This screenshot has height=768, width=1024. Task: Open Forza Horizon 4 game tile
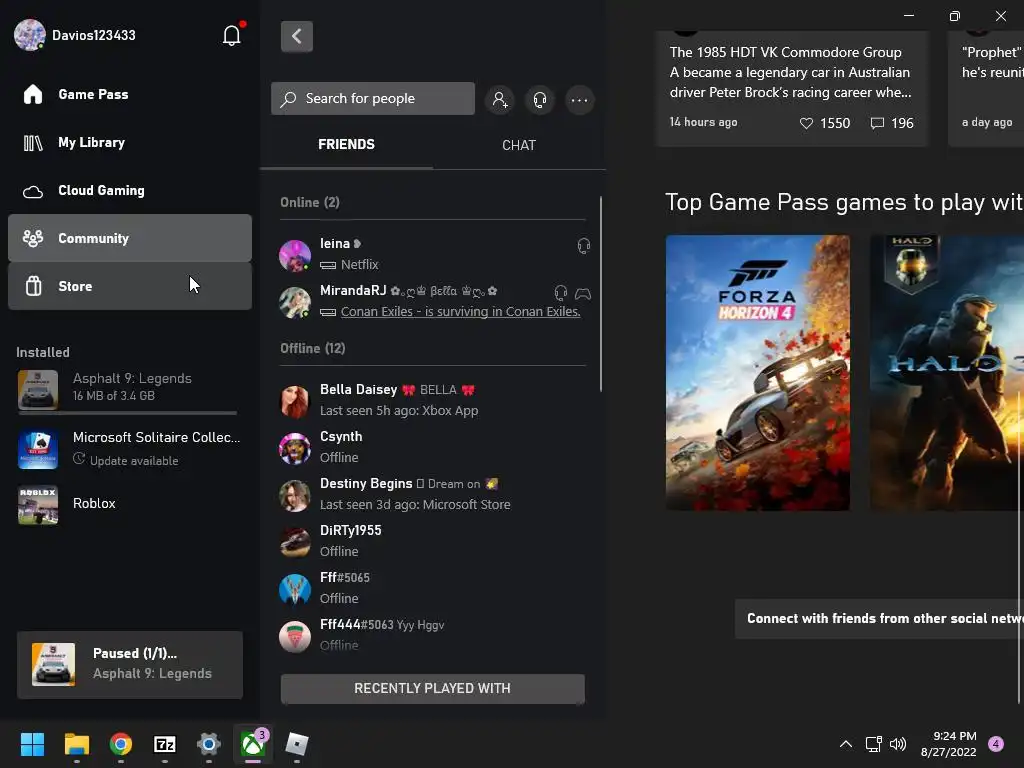pos(758,372)
